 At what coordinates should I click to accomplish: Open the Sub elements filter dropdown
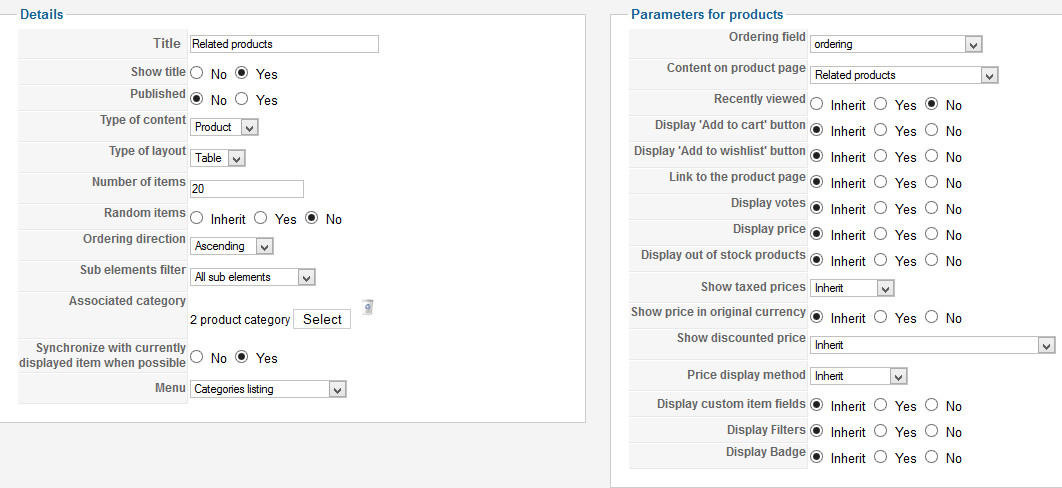[x=252, y=277]
